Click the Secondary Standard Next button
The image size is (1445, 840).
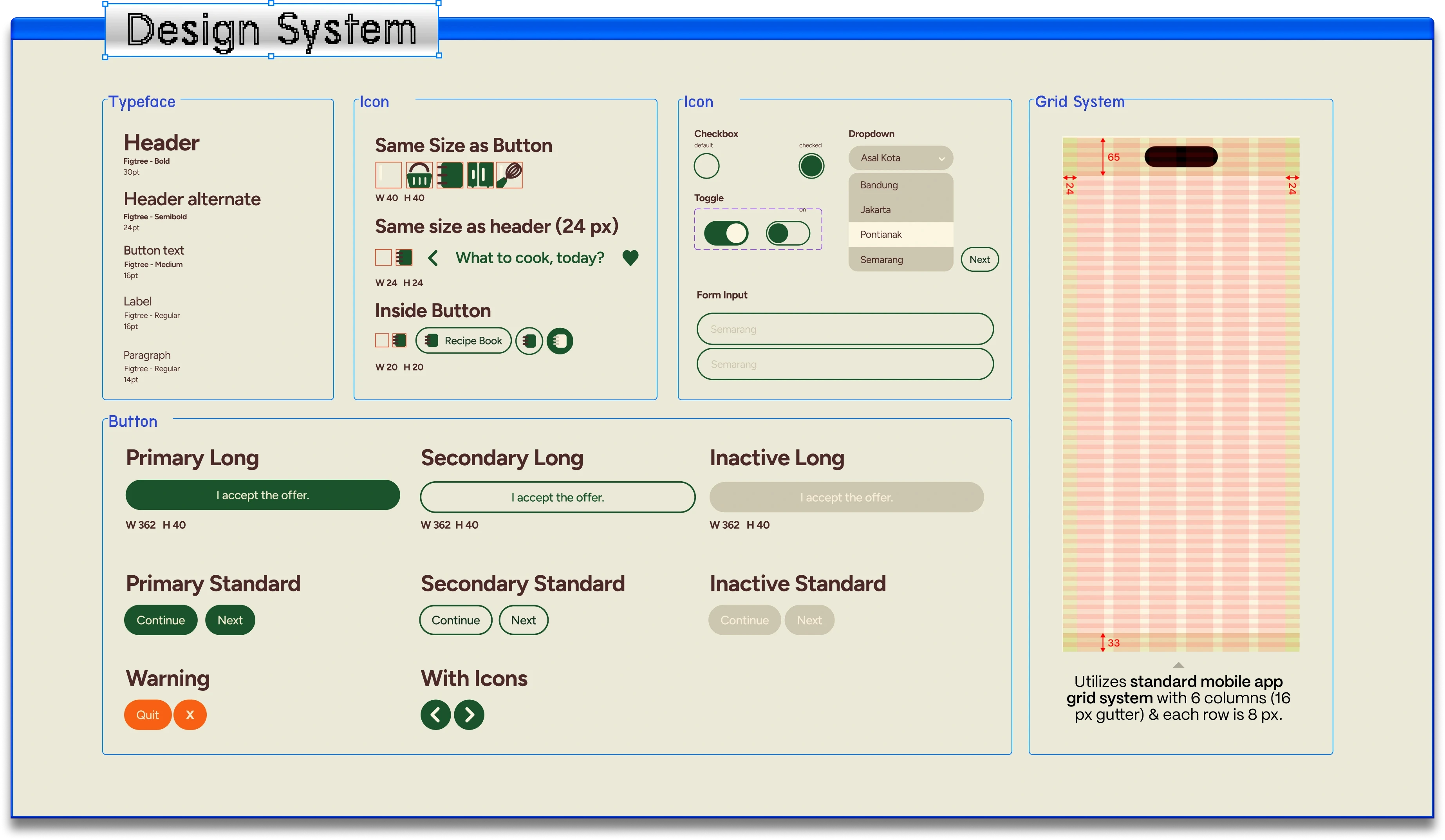tap(524, 620)
